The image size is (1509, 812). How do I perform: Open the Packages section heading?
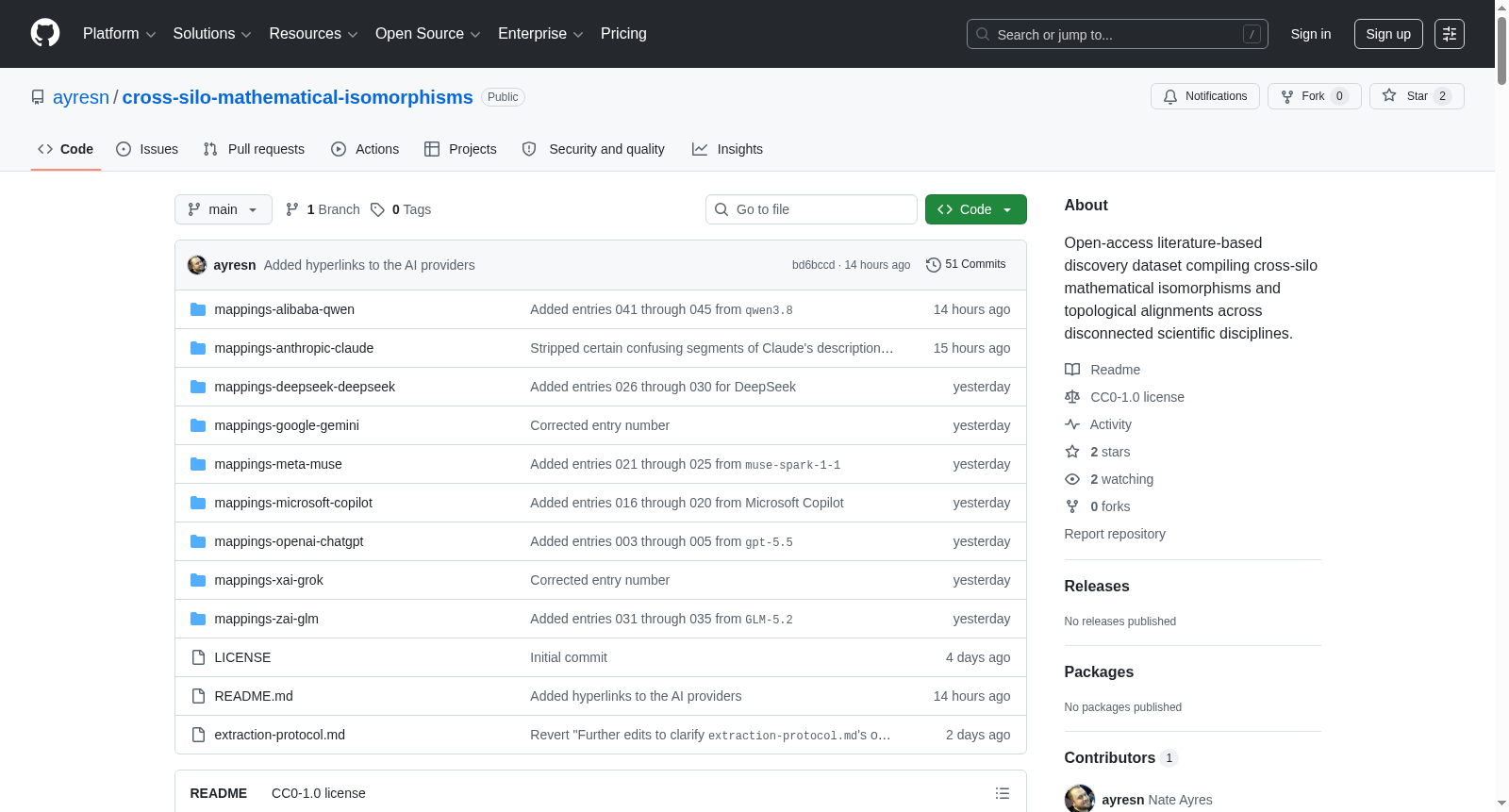pos(1099,671)
